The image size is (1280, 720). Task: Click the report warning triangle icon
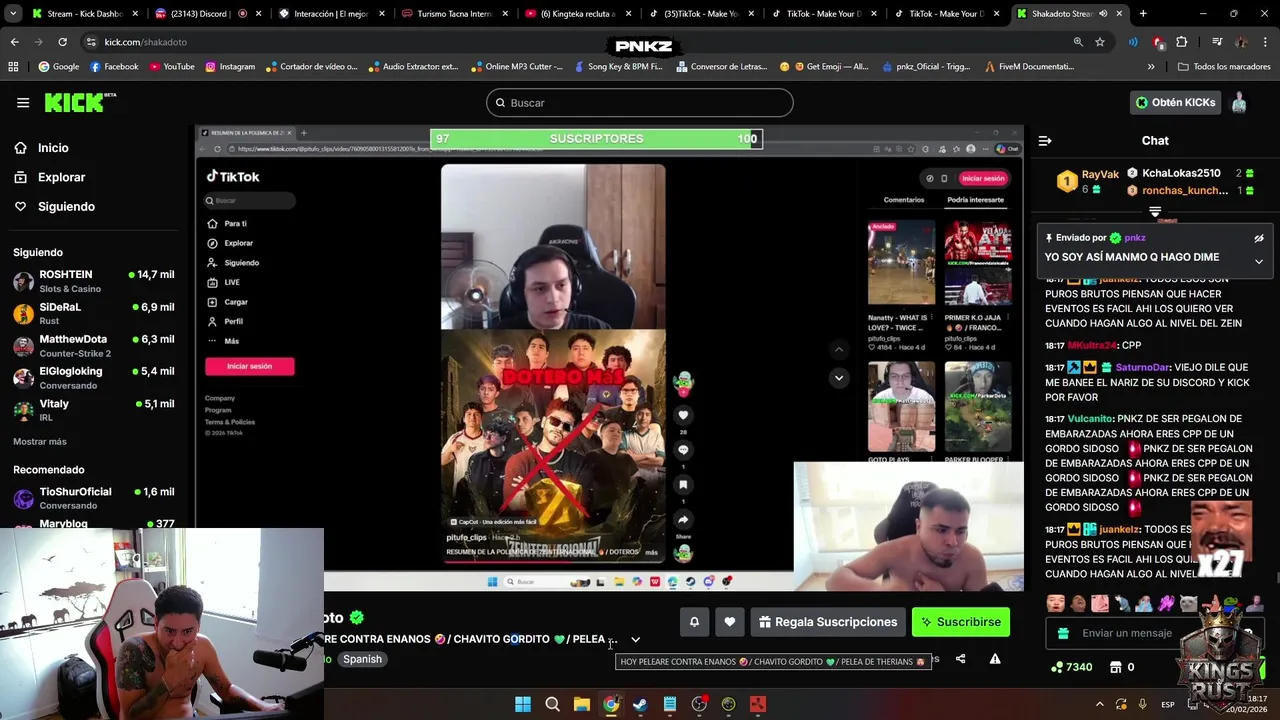(995, 659)
